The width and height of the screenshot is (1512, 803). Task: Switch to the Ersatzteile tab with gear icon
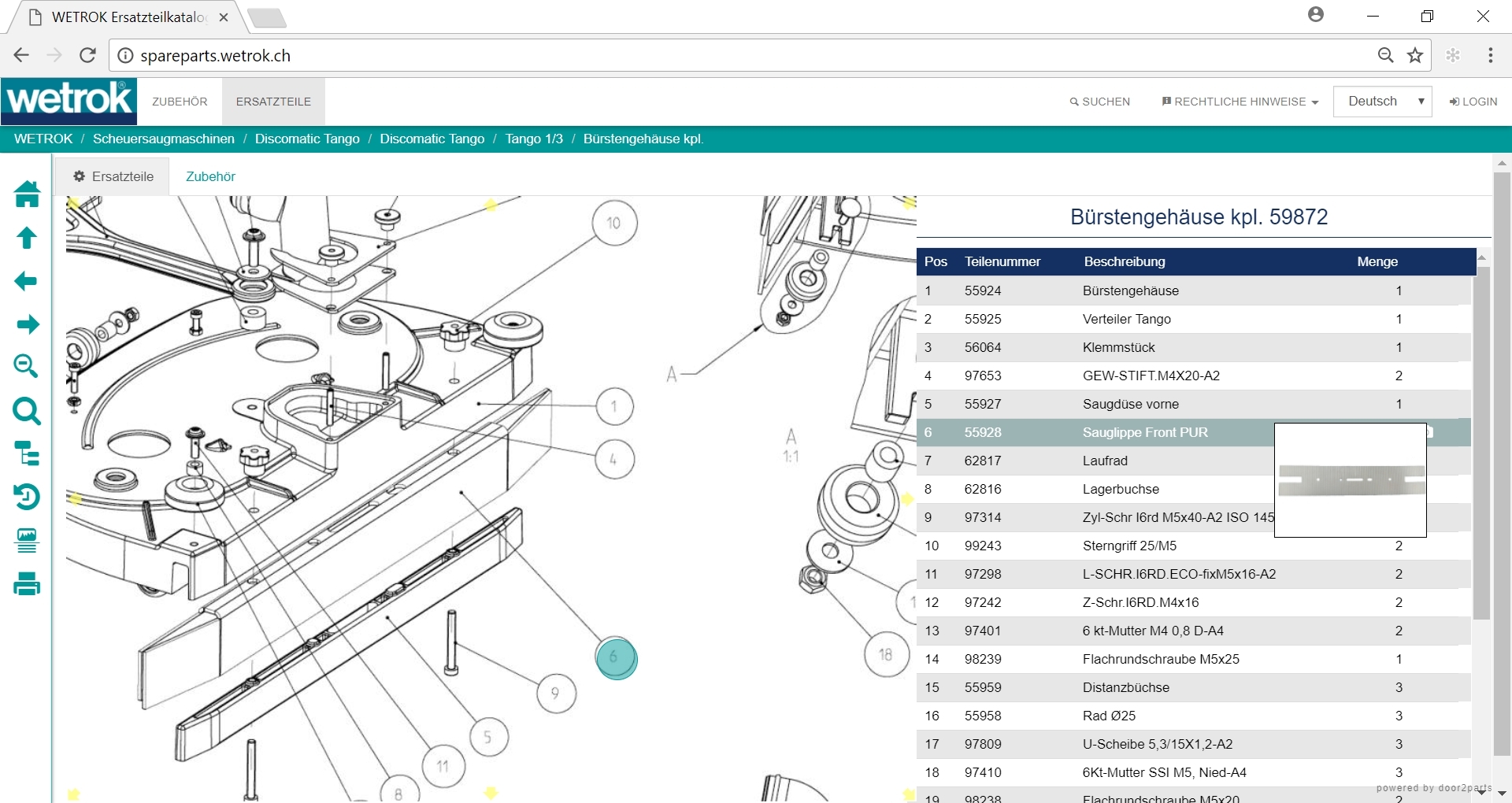click(113, 176)
